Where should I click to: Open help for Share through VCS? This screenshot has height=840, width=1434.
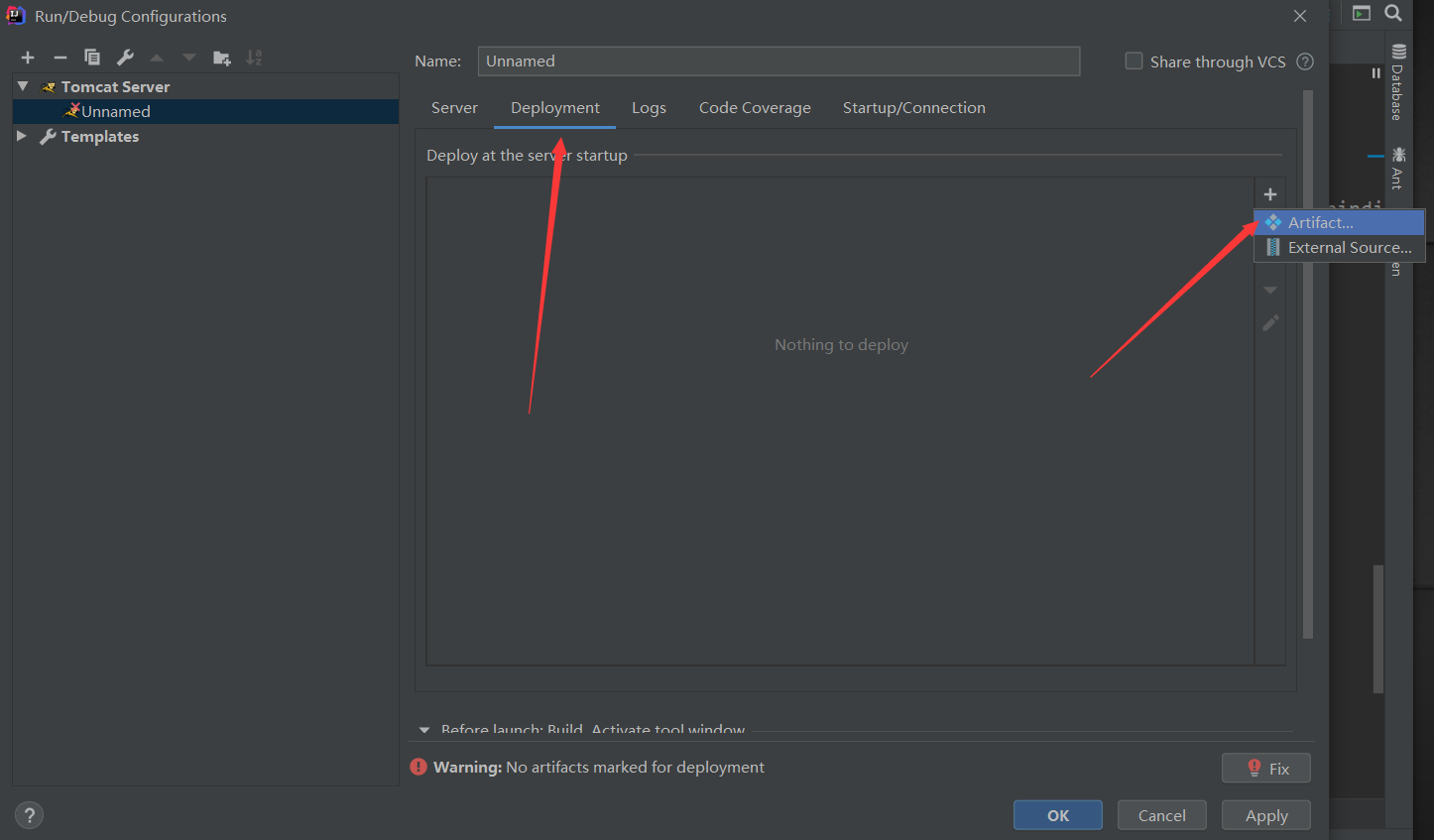[x=1305, y=61]
